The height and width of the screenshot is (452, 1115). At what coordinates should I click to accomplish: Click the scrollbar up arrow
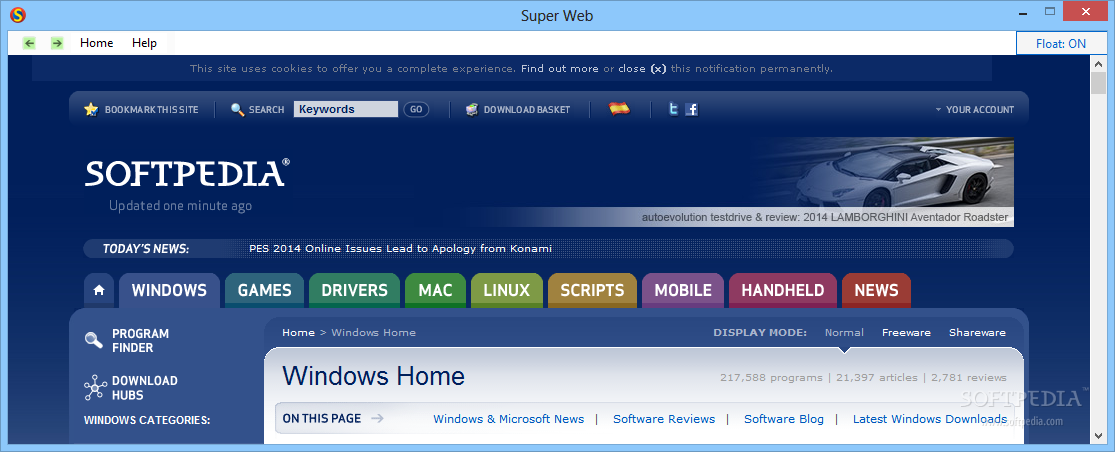coord(1098,62)
